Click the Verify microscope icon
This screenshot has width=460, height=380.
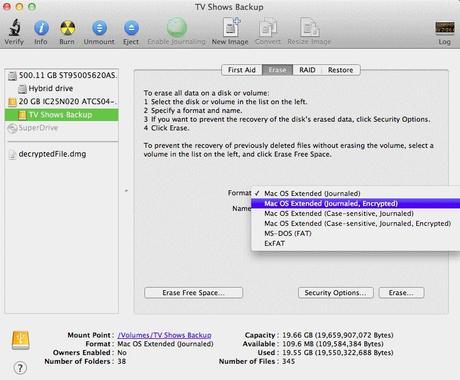[x=14, y=27]
